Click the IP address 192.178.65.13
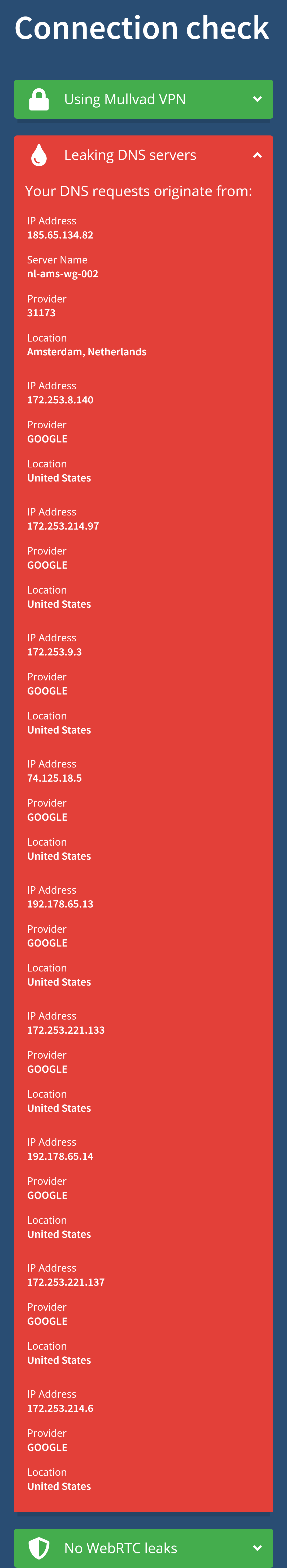This screenshot has height=1568, width=287. [60, 904]
